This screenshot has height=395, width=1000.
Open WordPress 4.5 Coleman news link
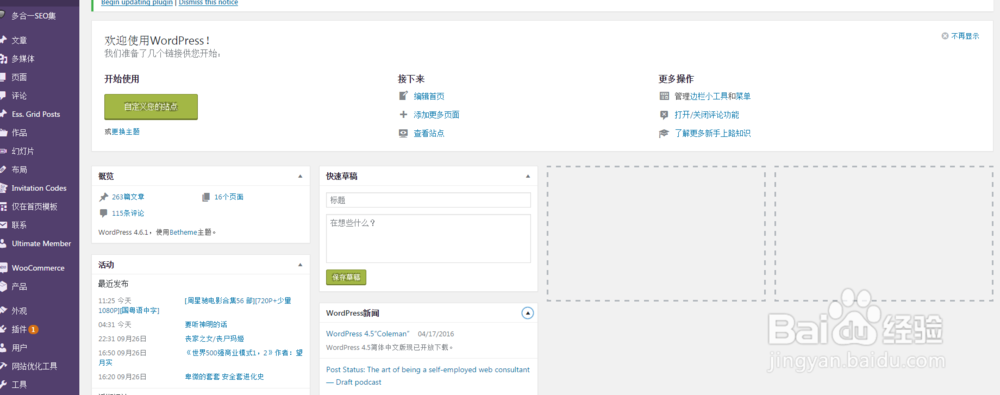click(x=367, y=333)
